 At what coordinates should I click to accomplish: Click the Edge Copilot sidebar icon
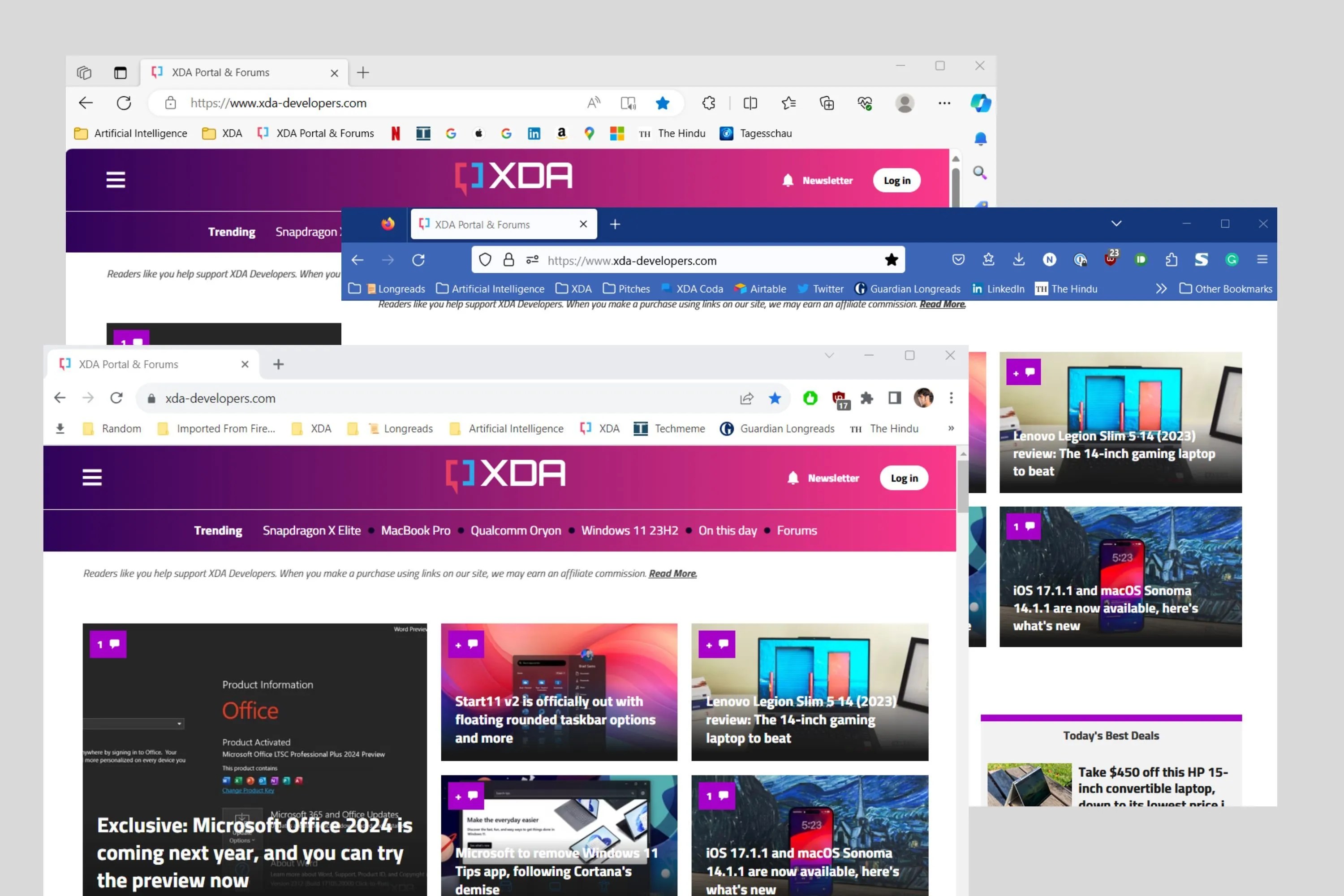(x=981, y=103)
